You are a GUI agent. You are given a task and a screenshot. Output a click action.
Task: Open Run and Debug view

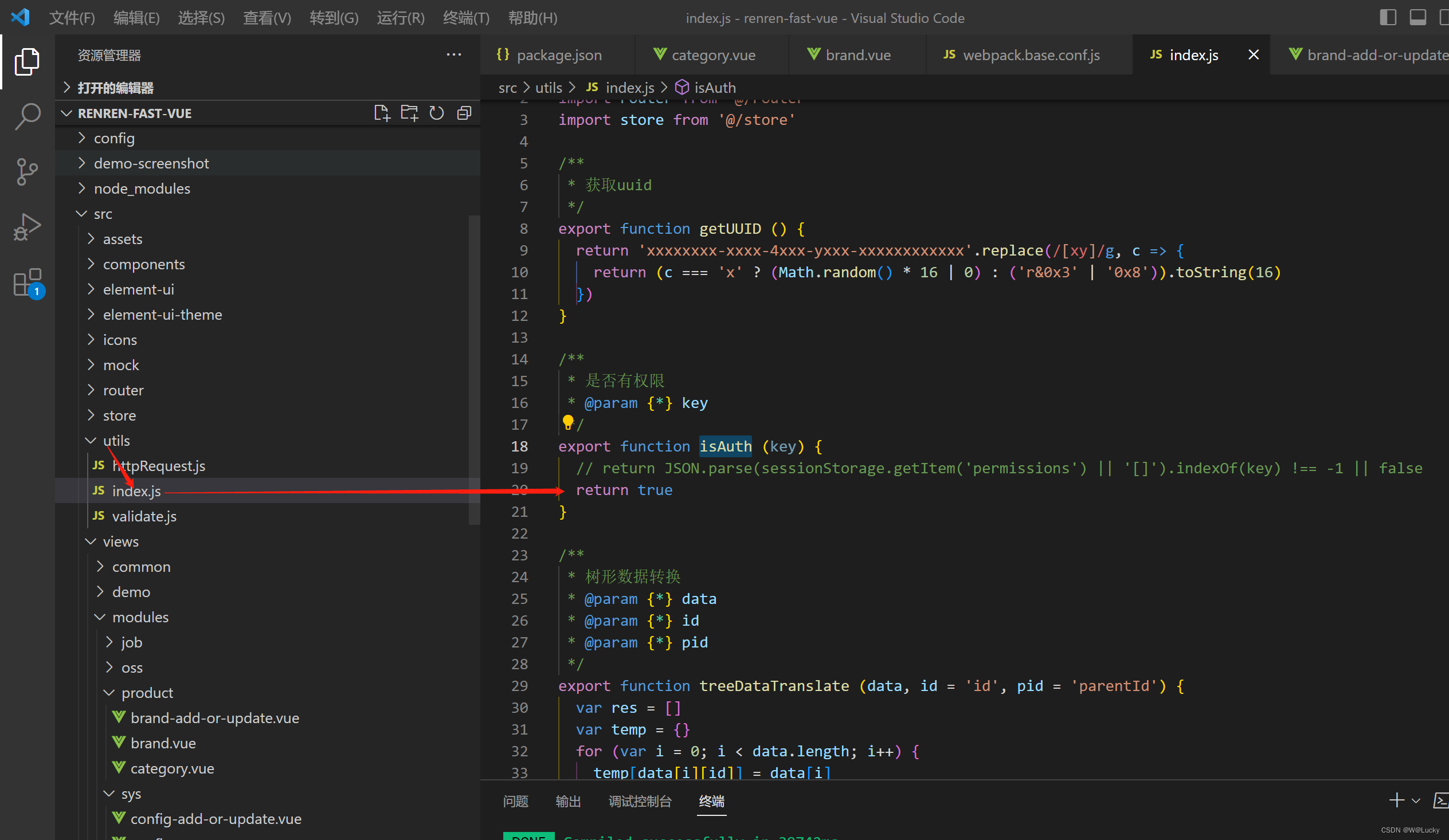point(27,227)
